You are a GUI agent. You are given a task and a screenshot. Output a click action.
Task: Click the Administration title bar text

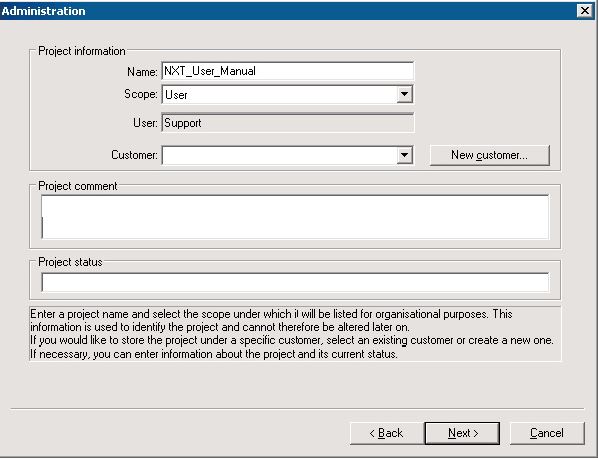point(43,11)
